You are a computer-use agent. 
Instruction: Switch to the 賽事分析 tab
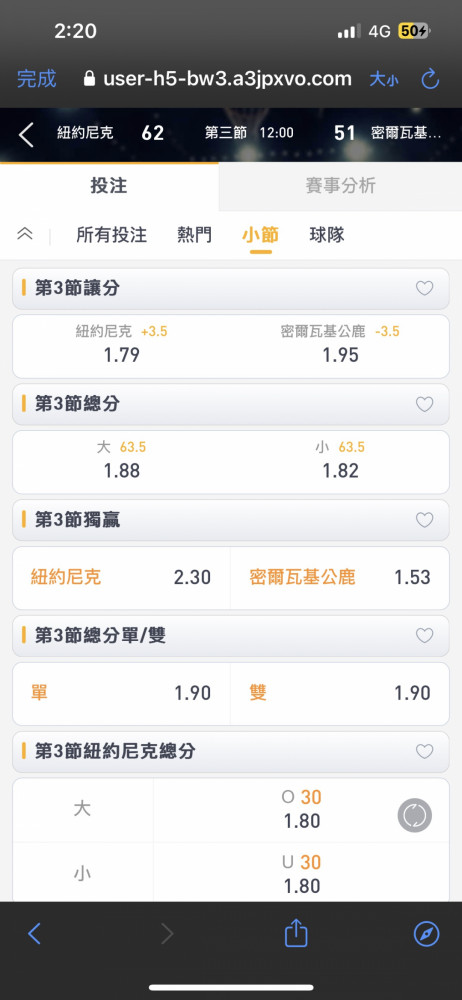340,186
